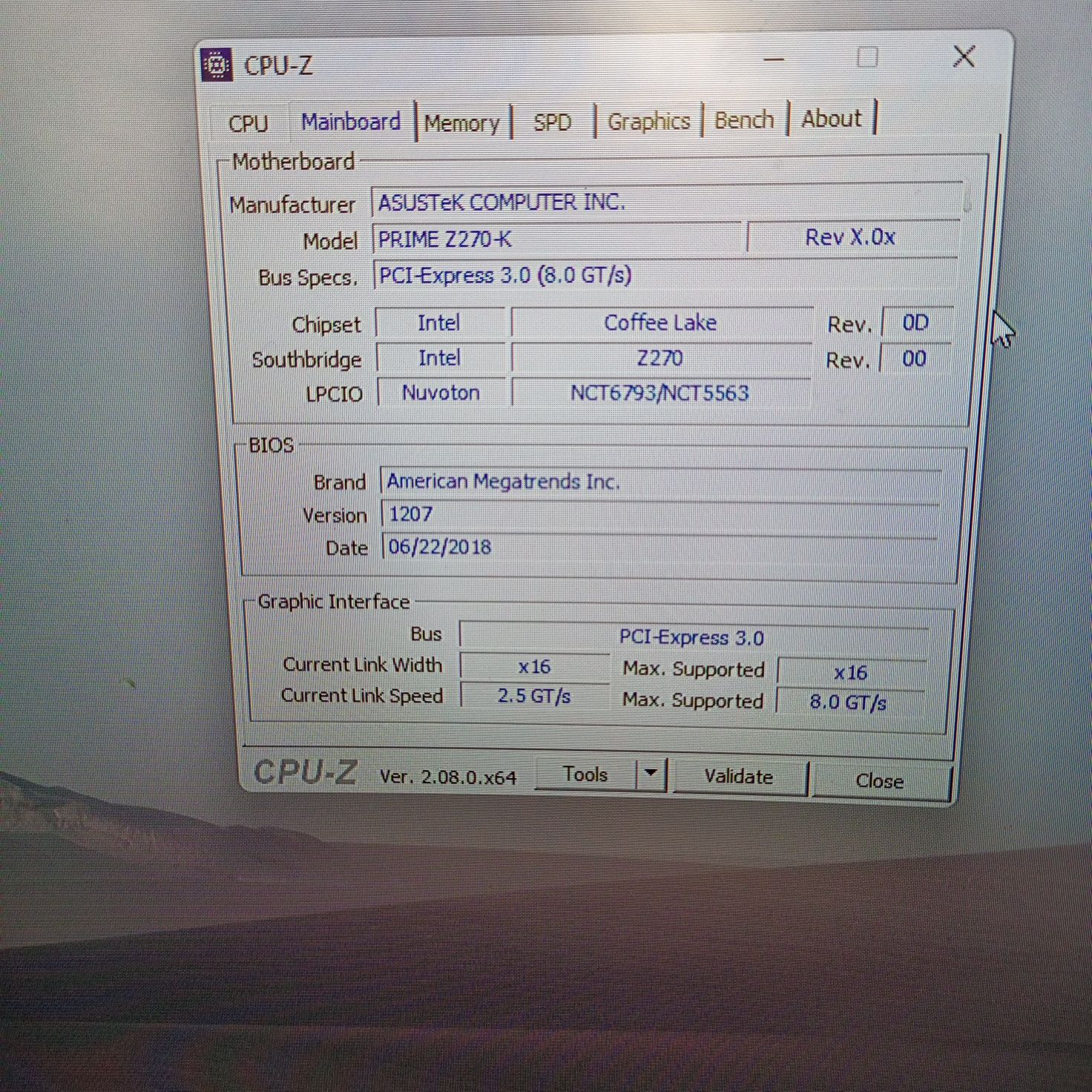Switch to the CPU tab
Viewport: 1092px width, 1092px height.
click(x=249, y=123)
